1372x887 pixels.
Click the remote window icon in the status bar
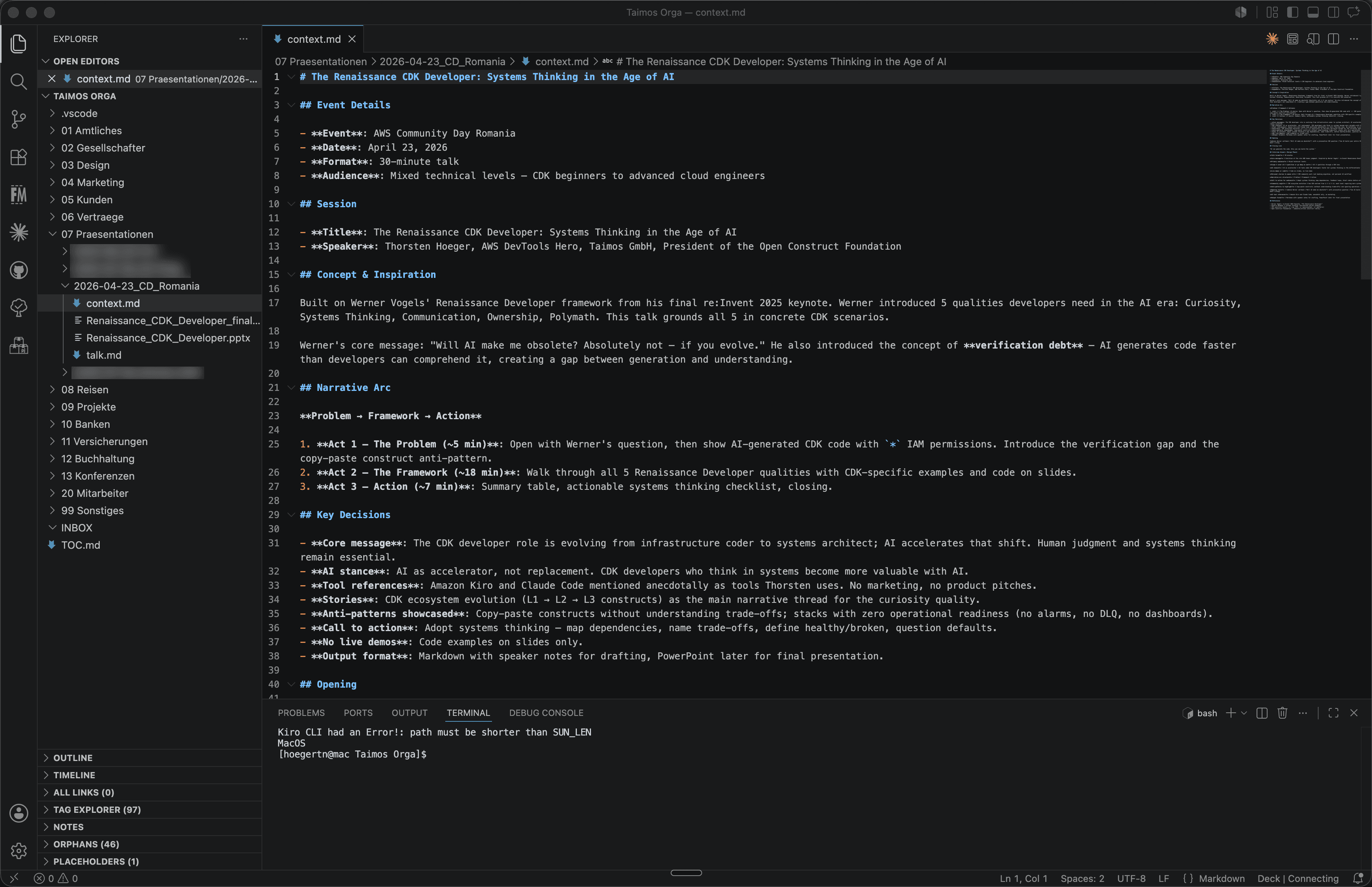[x=15, y=878]
